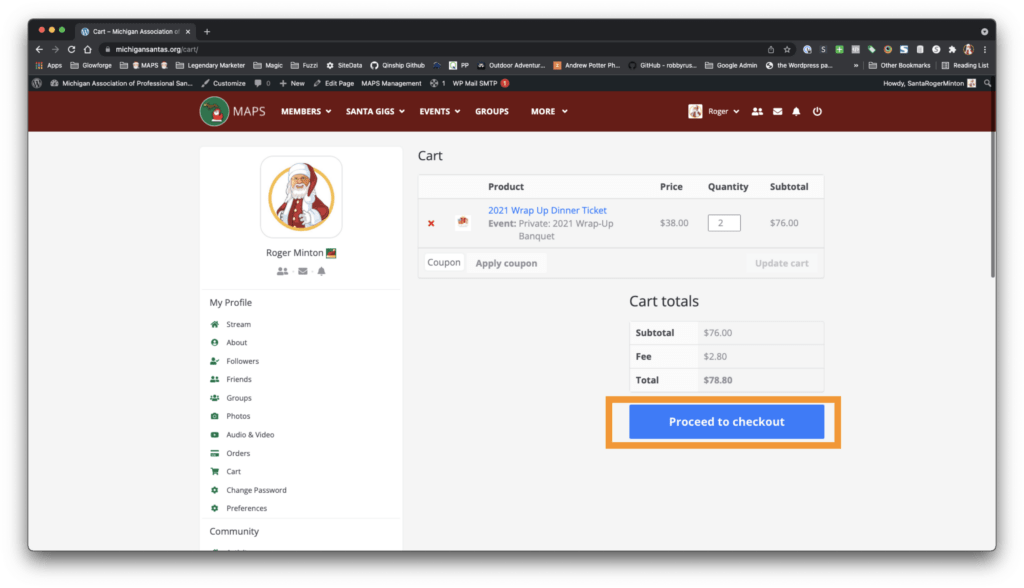Click the Coupon code input field
Viewport: 1024px width, 588px height.
click(x=444, y=263)
